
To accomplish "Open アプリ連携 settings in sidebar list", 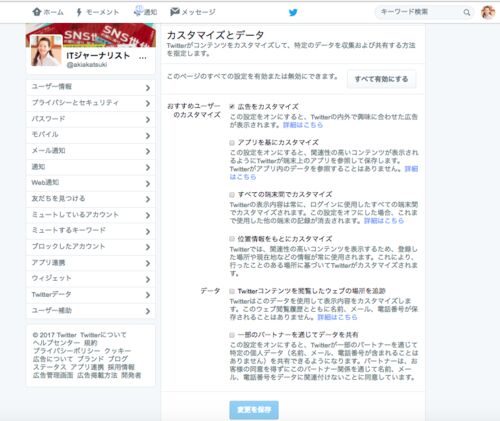I will click(91, 263).
